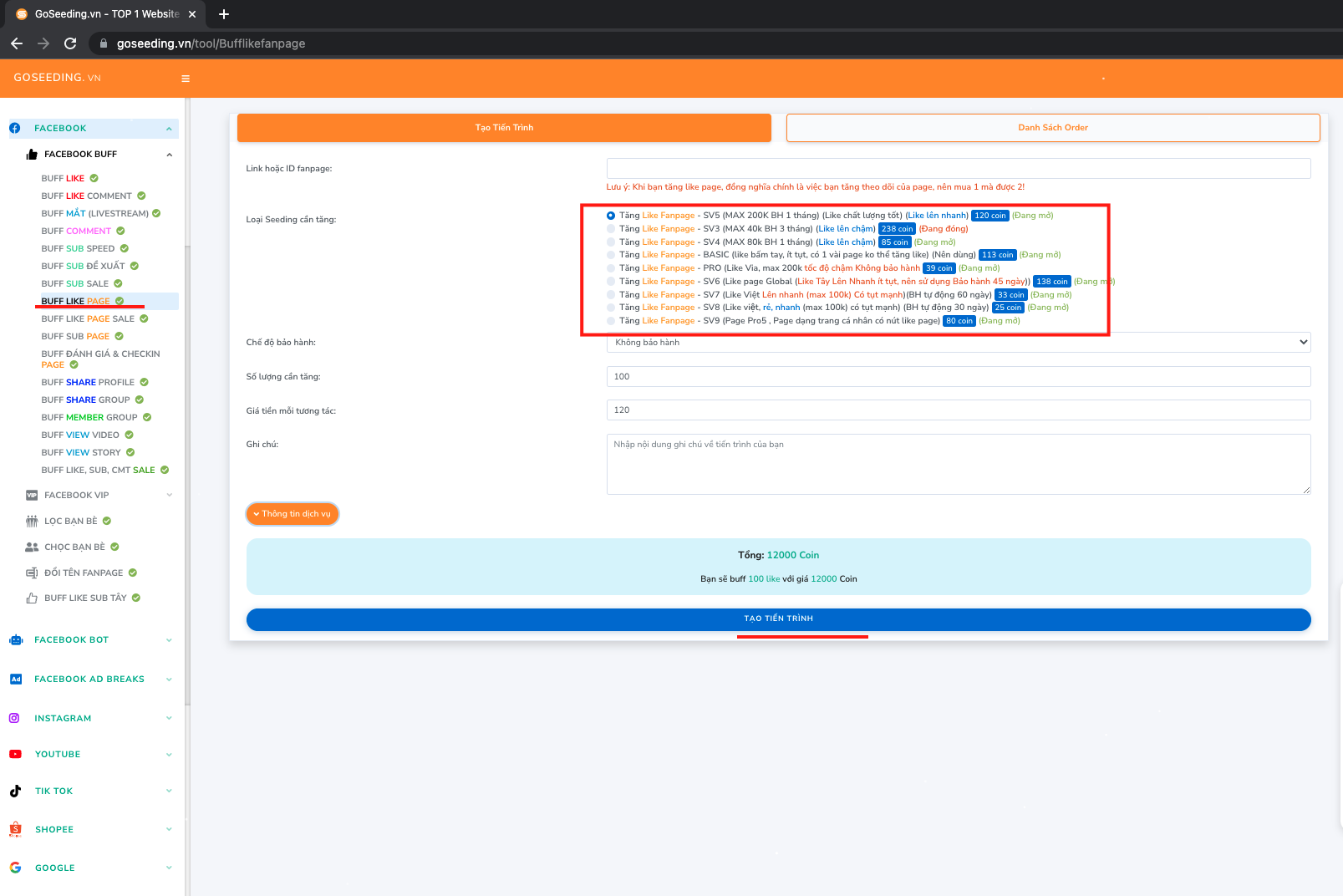Image resolution: width=1343 pixels, height=896 pixels.
Task: Click the Google logo icon
Action: coord(15,868)
